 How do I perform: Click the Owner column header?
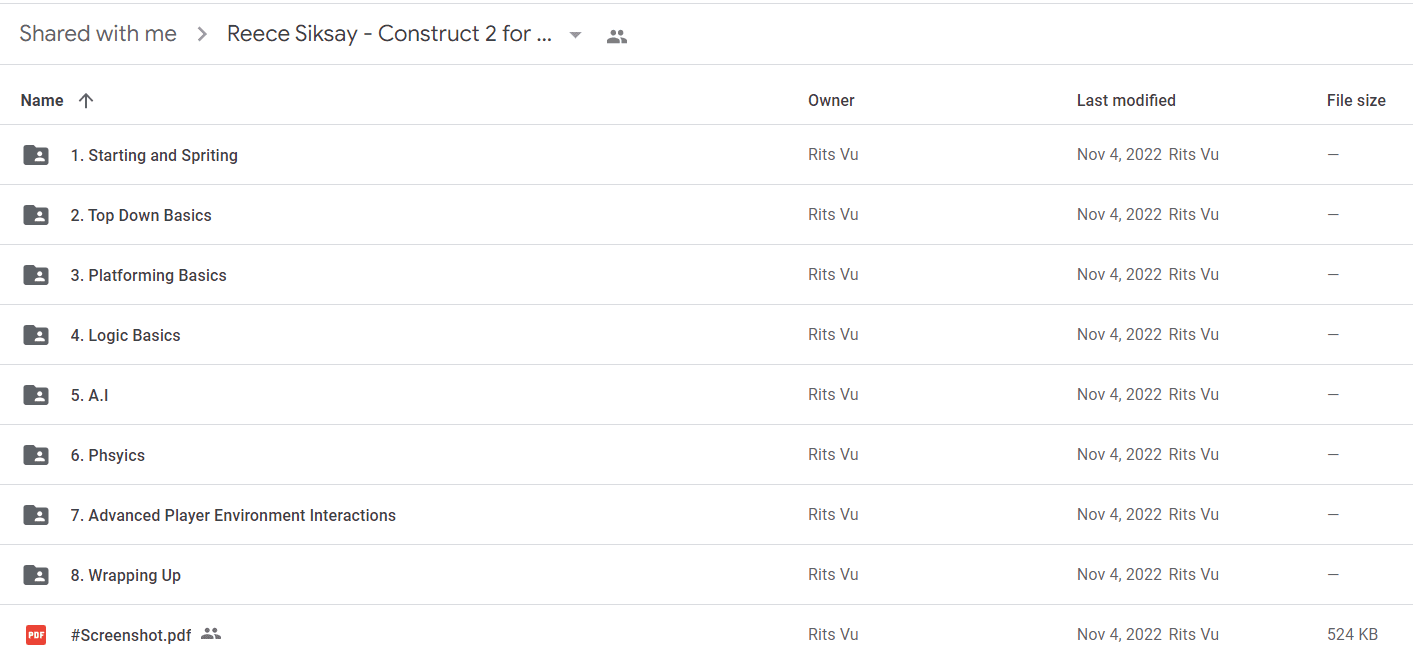pos(831,100)
